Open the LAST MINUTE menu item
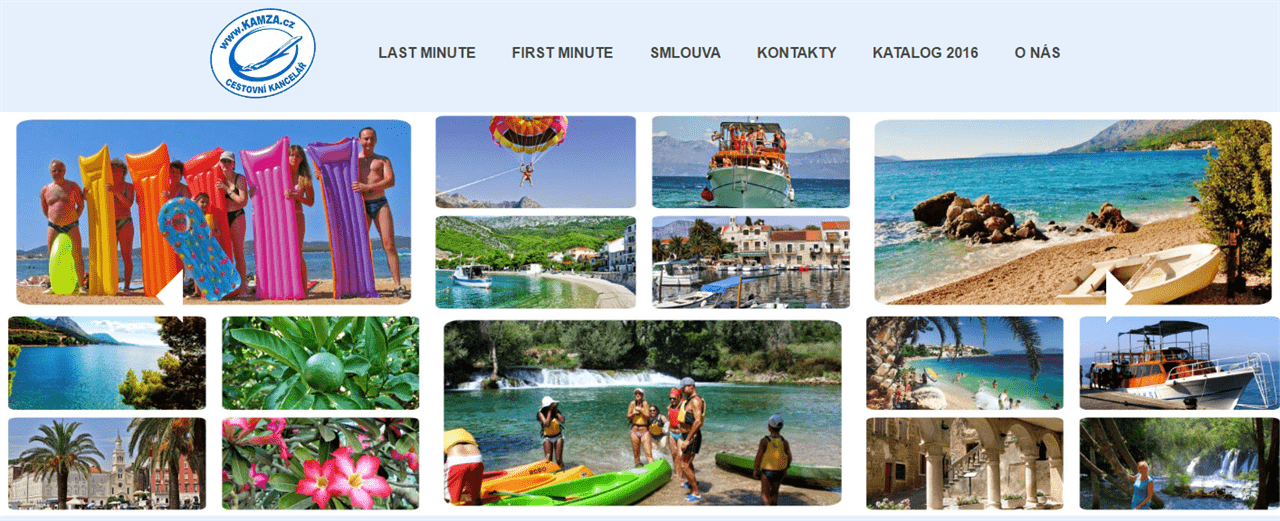Image resolution: width=1280 pixels, height=521 pixels. (x=427, y=53)
